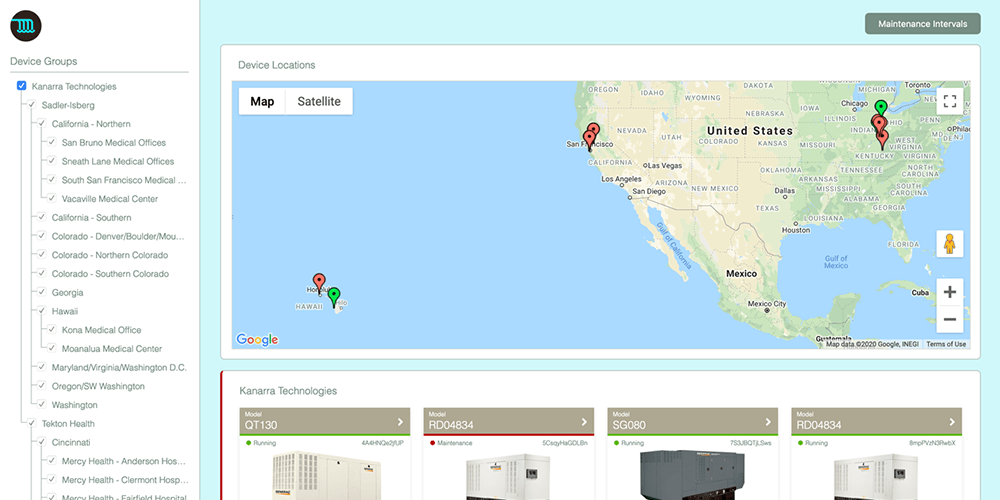Toggle the Cincinnati group checkbox
Screen dimensions: 1000x500
42,442
